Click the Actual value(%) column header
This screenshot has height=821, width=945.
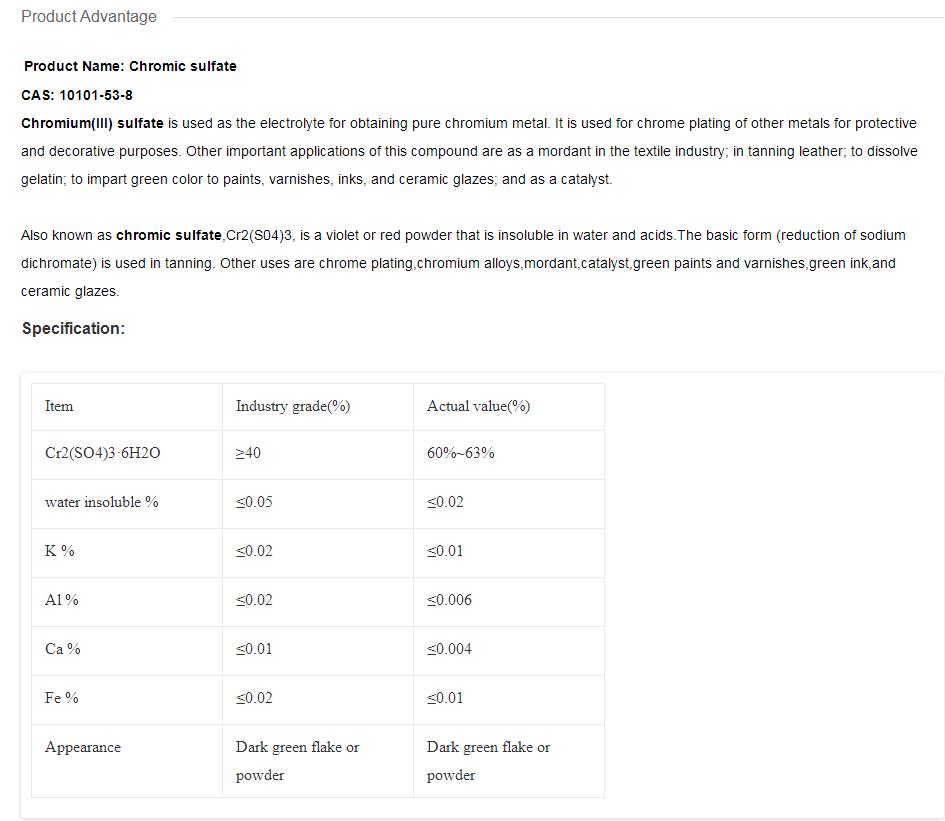pyautogui.click(x=509, y=407)
